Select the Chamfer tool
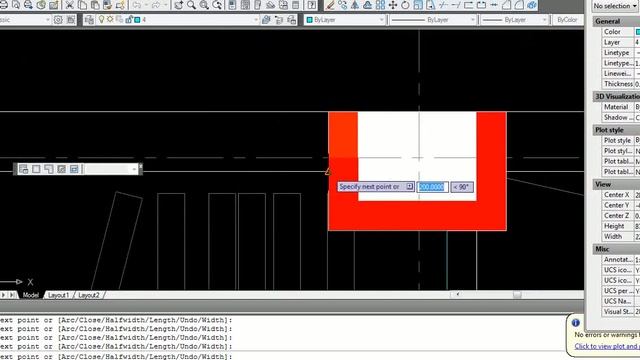Screen dimensions: 640x360 [x=506, y=5]
